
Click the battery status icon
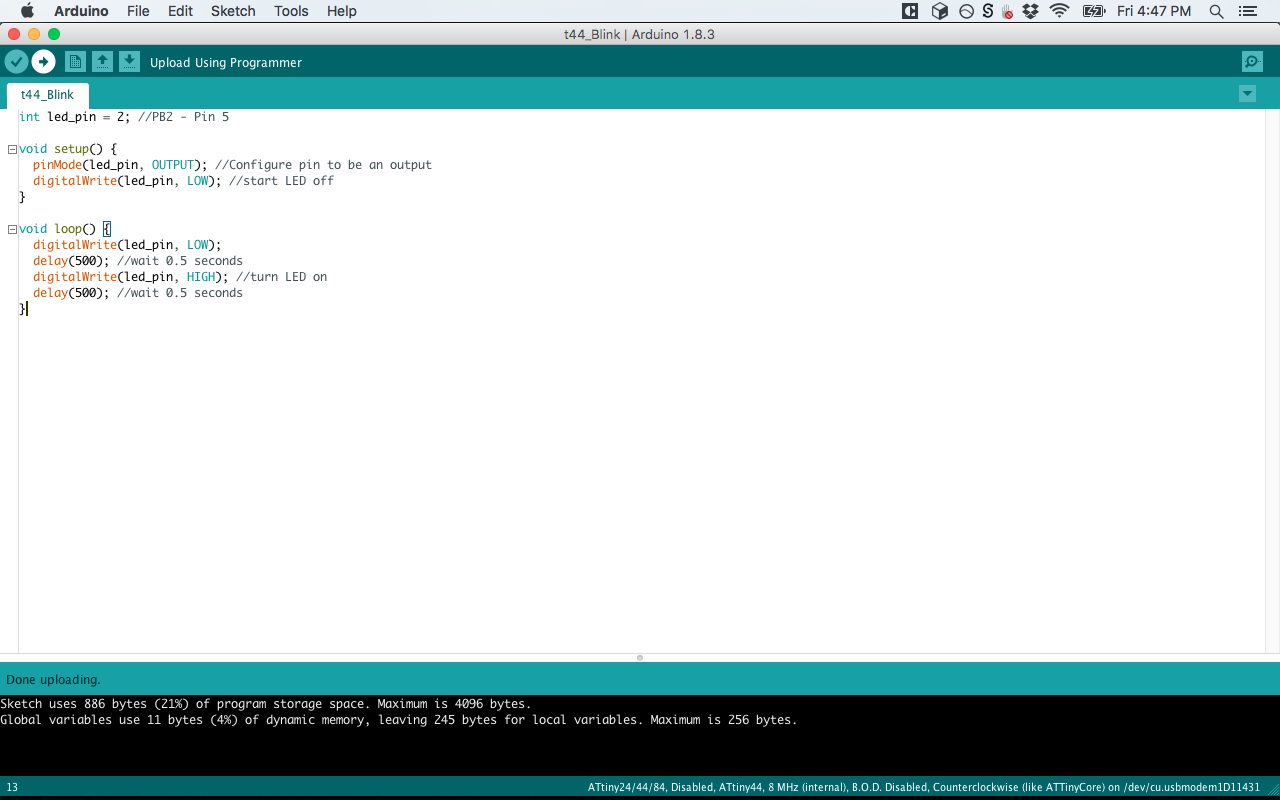point(1094,11)
